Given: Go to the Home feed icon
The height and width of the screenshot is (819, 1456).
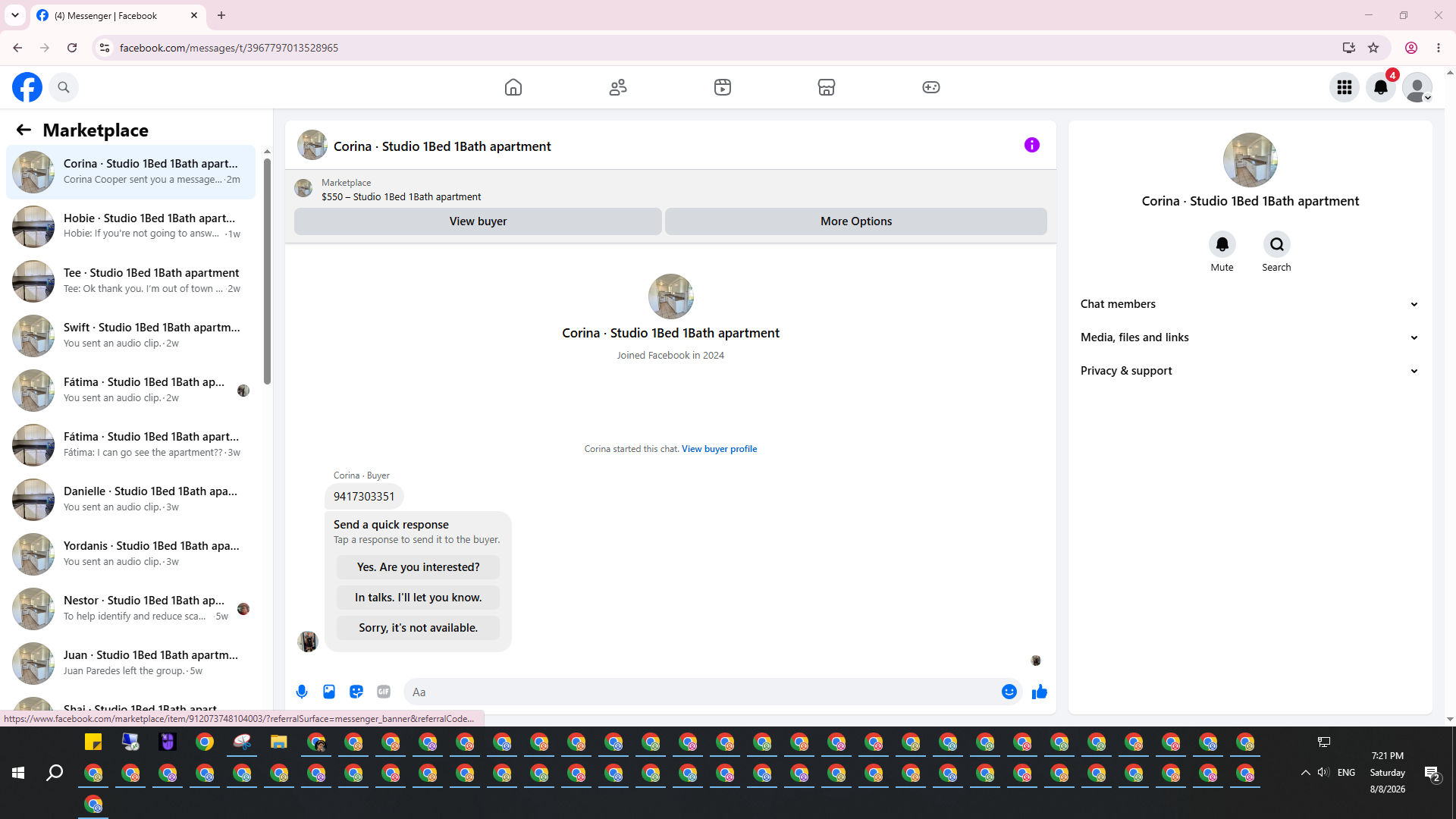Looking at the screenshot, I should [513, 87].
